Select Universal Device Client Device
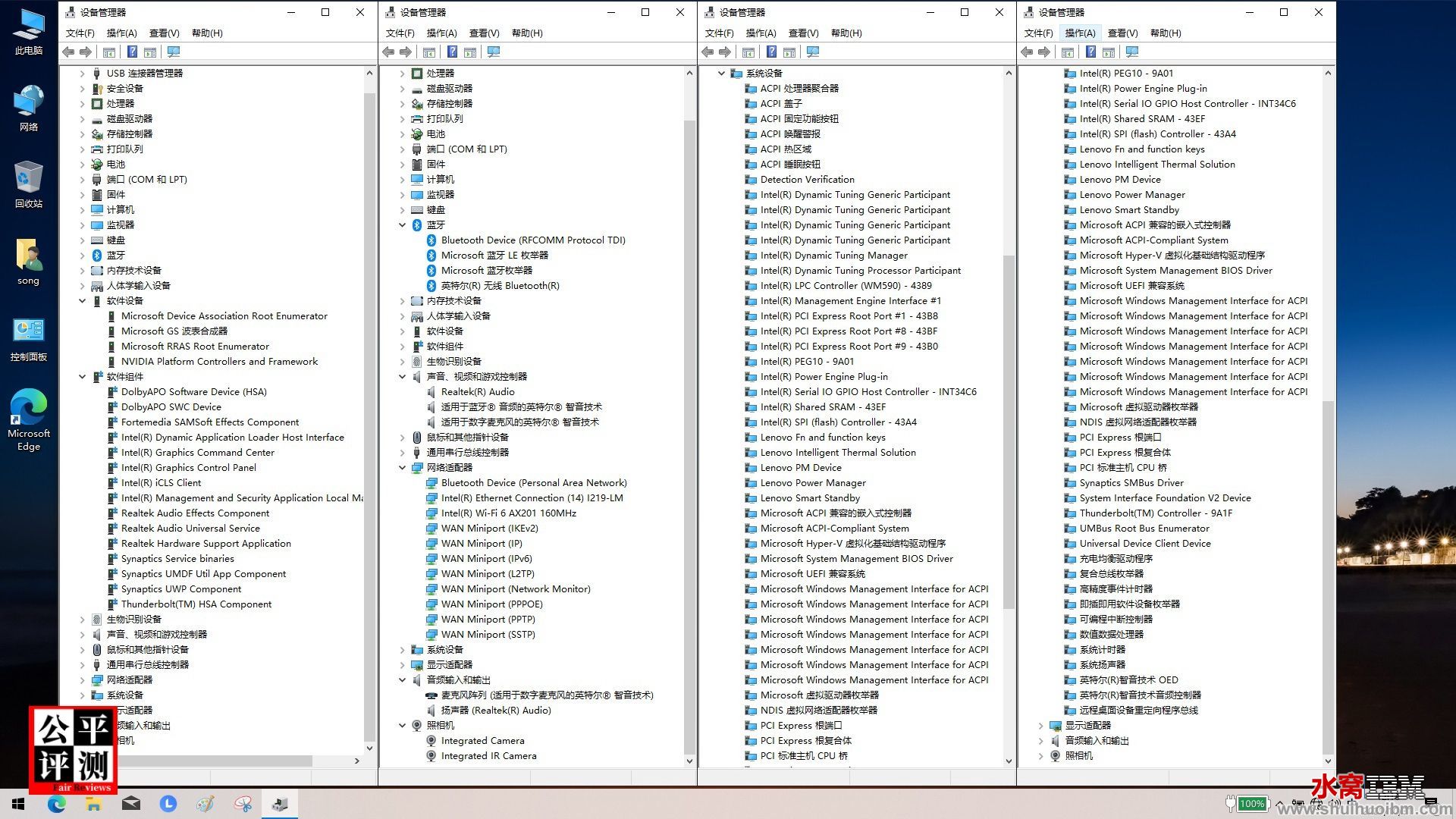 [1145, 544]
